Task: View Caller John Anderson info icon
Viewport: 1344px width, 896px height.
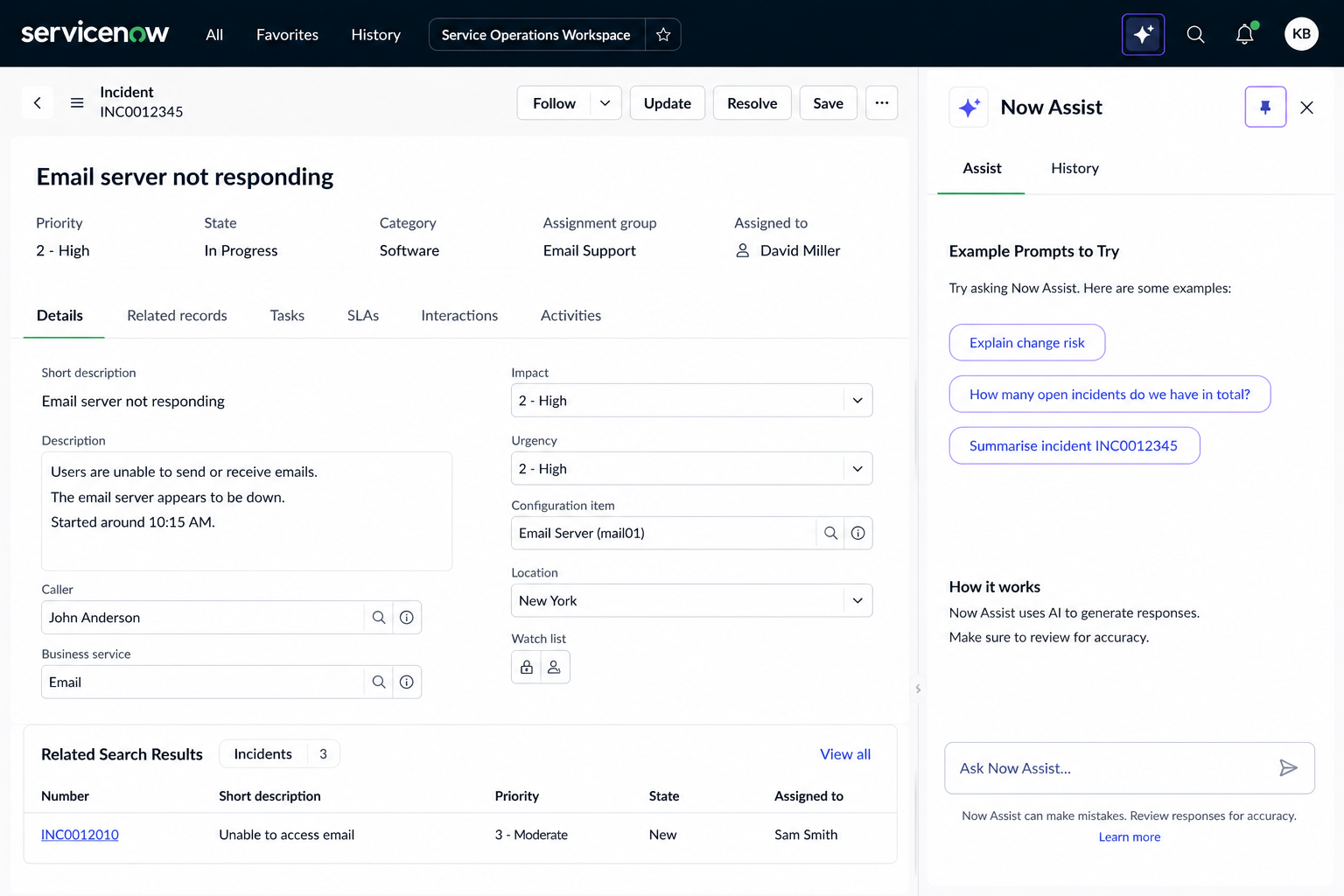Action: [x=407, y=618]
